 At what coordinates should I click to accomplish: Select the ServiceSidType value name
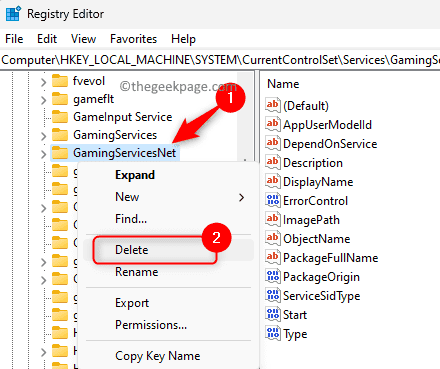322,296
